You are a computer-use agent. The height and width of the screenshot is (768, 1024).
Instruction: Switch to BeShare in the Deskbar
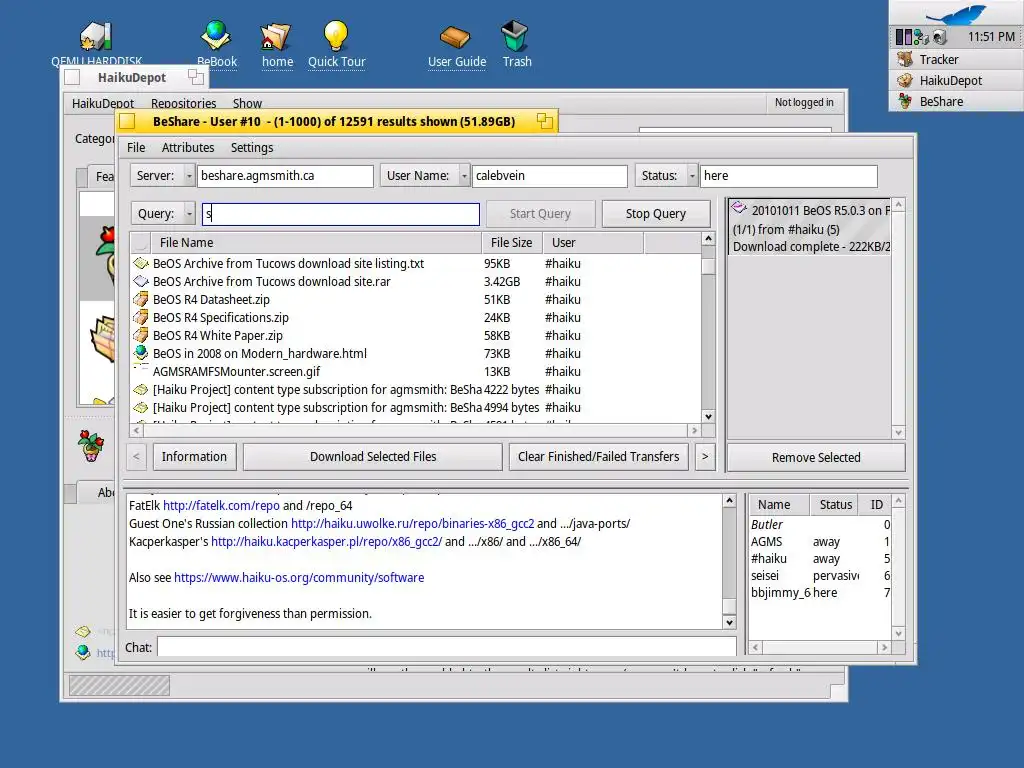point(956,101)
